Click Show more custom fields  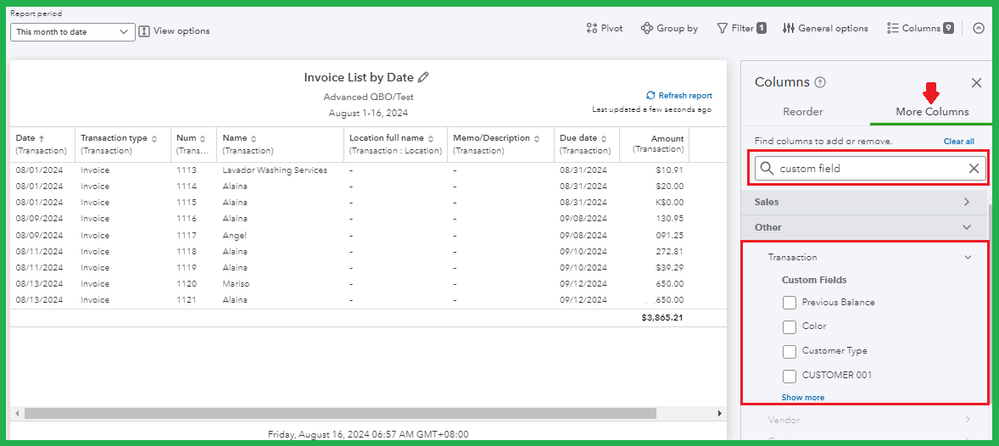click(803, 397)
